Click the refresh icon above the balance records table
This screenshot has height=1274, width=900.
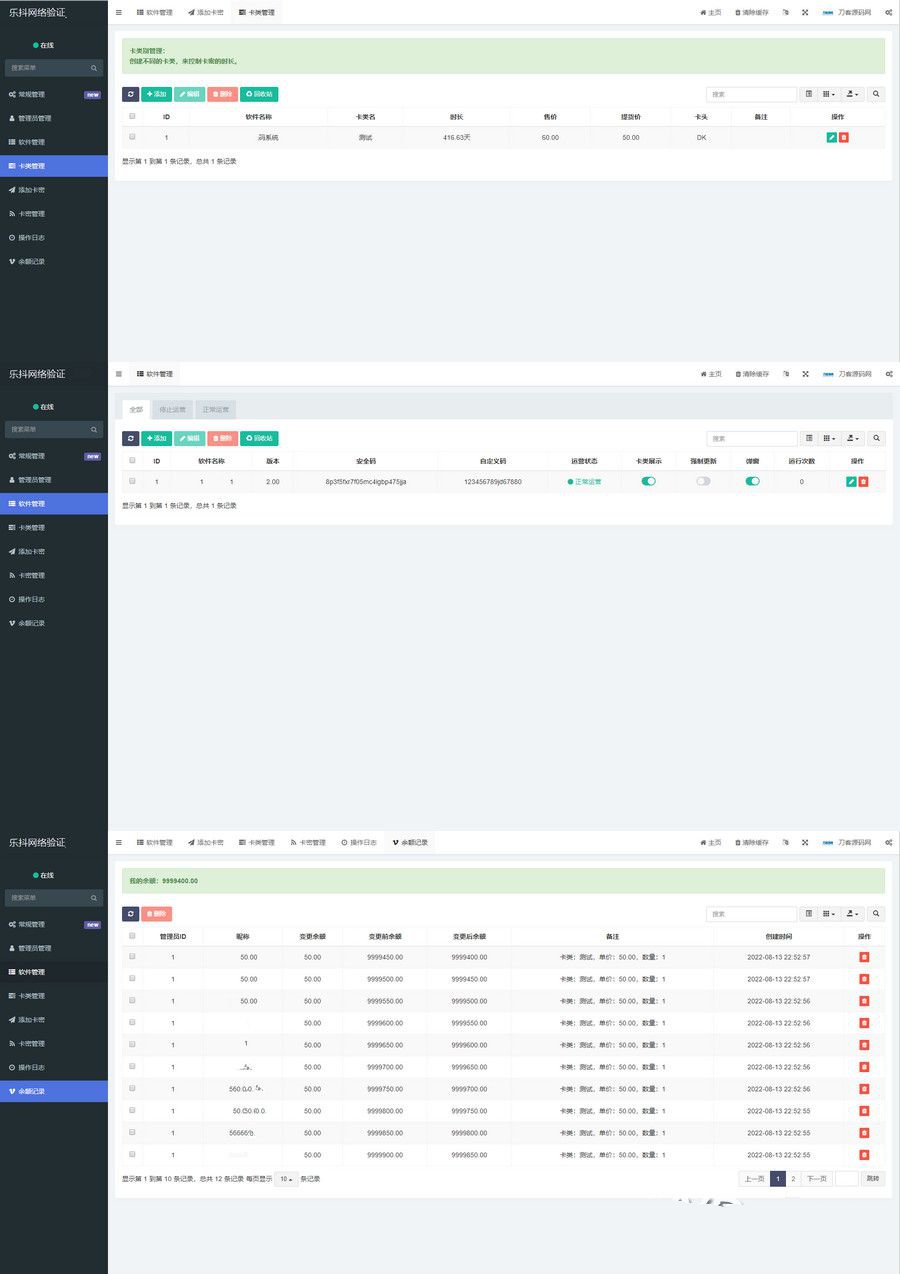coord(131,914)
